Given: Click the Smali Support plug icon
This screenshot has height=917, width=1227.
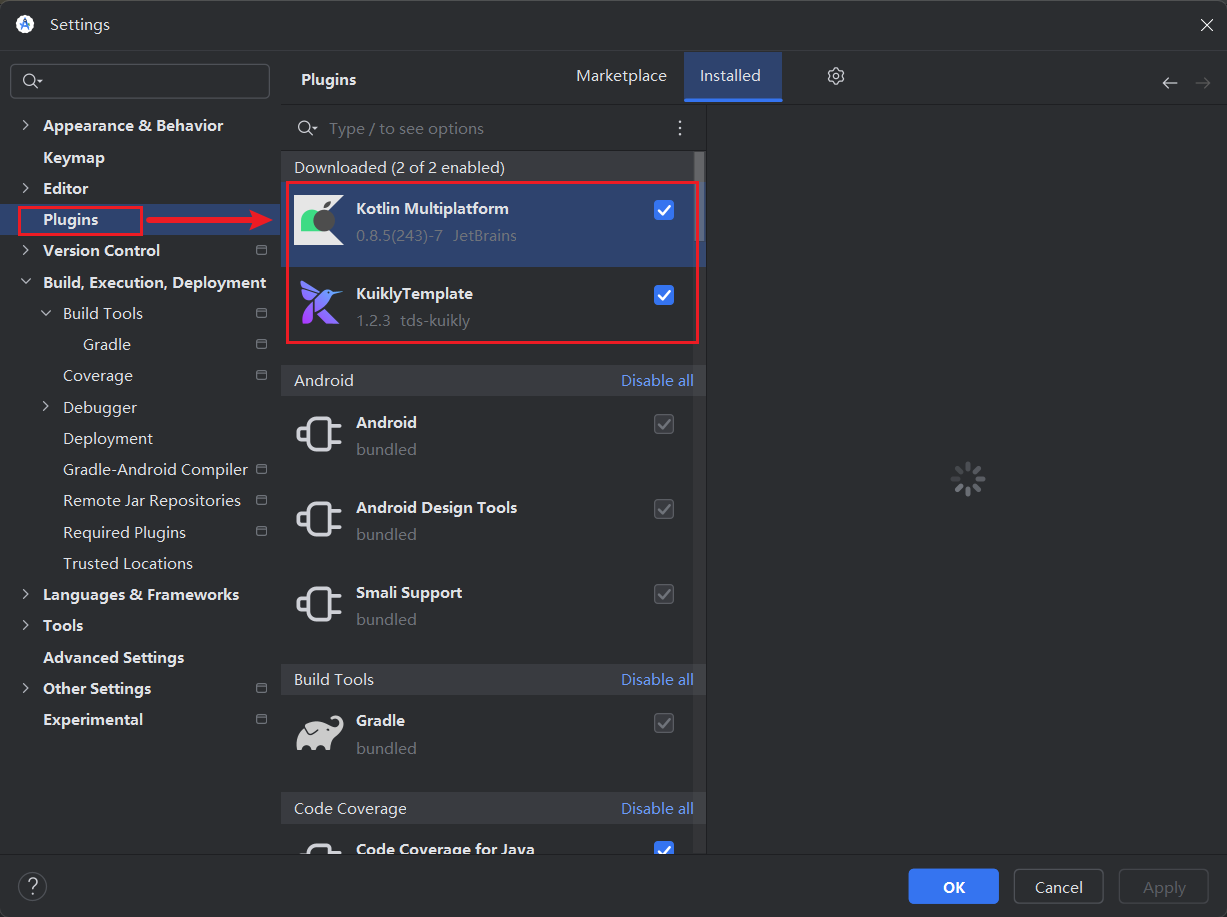Looking at the screenshot, I should 319,604.
